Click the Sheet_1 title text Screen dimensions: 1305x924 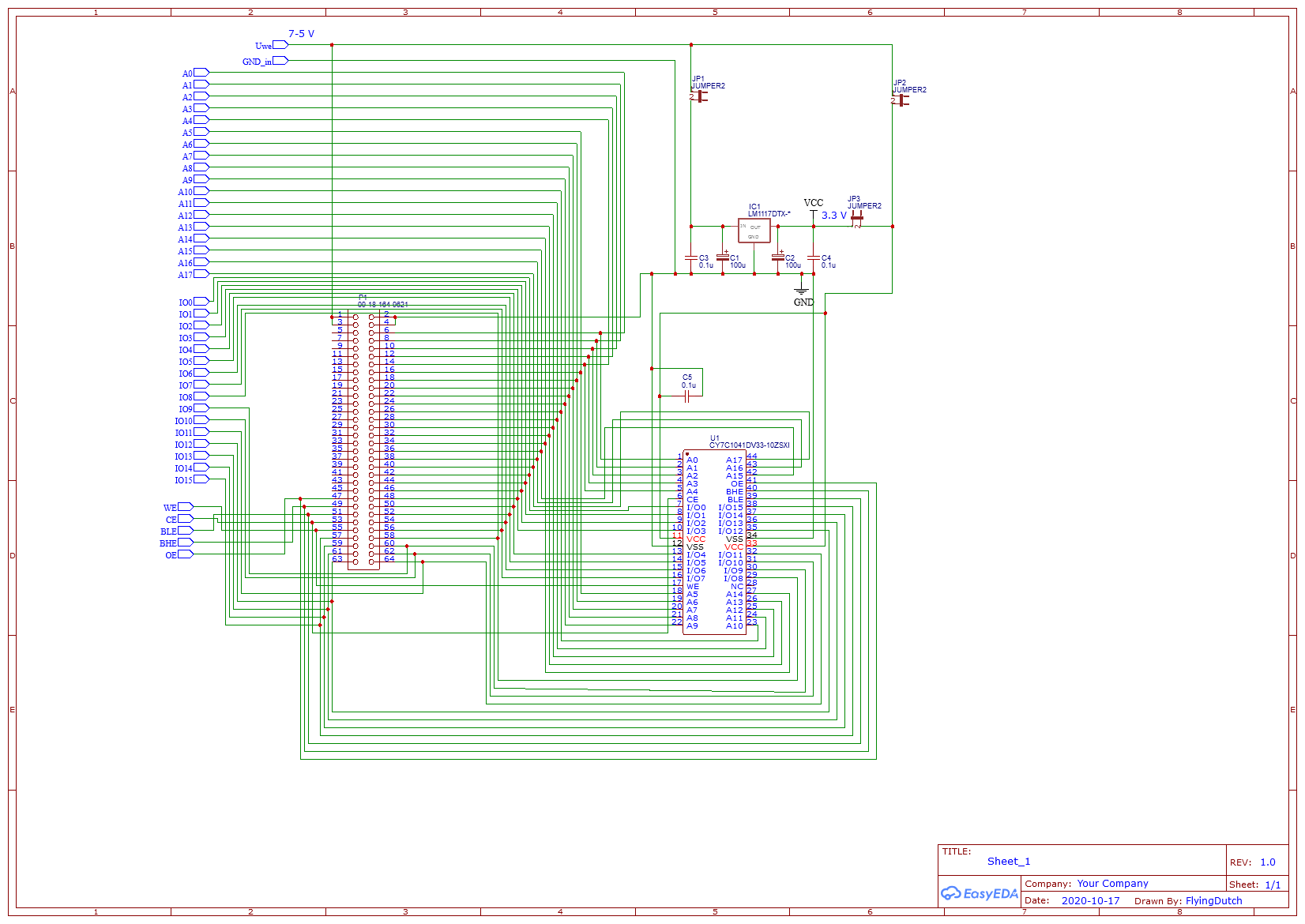(1008, 862)
